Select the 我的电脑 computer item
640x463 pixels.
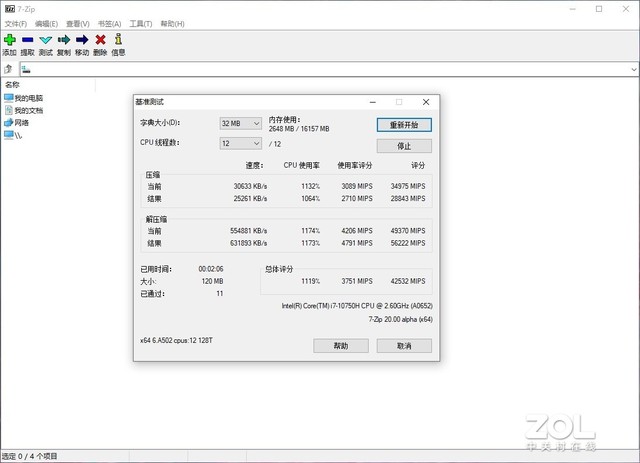click(x=23, y=98)
